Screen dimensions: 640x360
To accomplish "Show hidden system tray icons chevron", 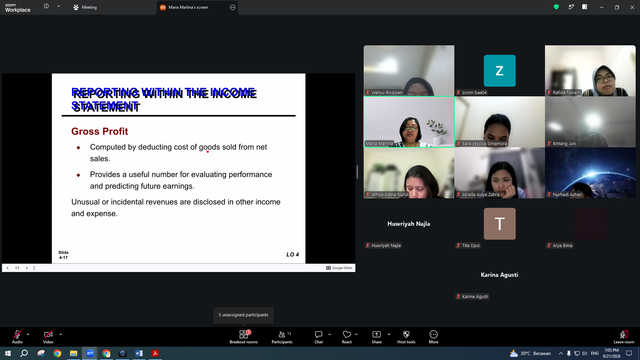I will tap(561, 353).
